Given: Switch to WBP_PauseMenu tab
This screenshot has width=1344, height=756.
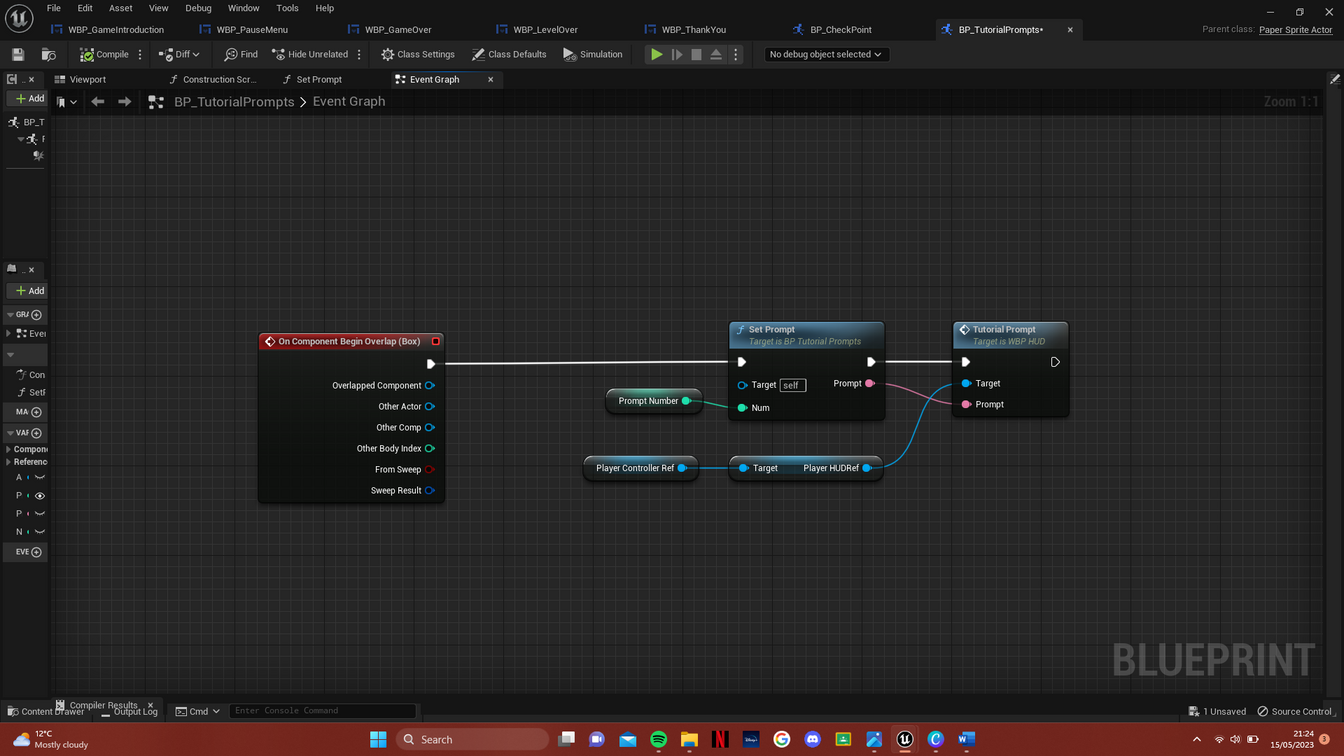Looking at the screenshot, I should 252,30.
